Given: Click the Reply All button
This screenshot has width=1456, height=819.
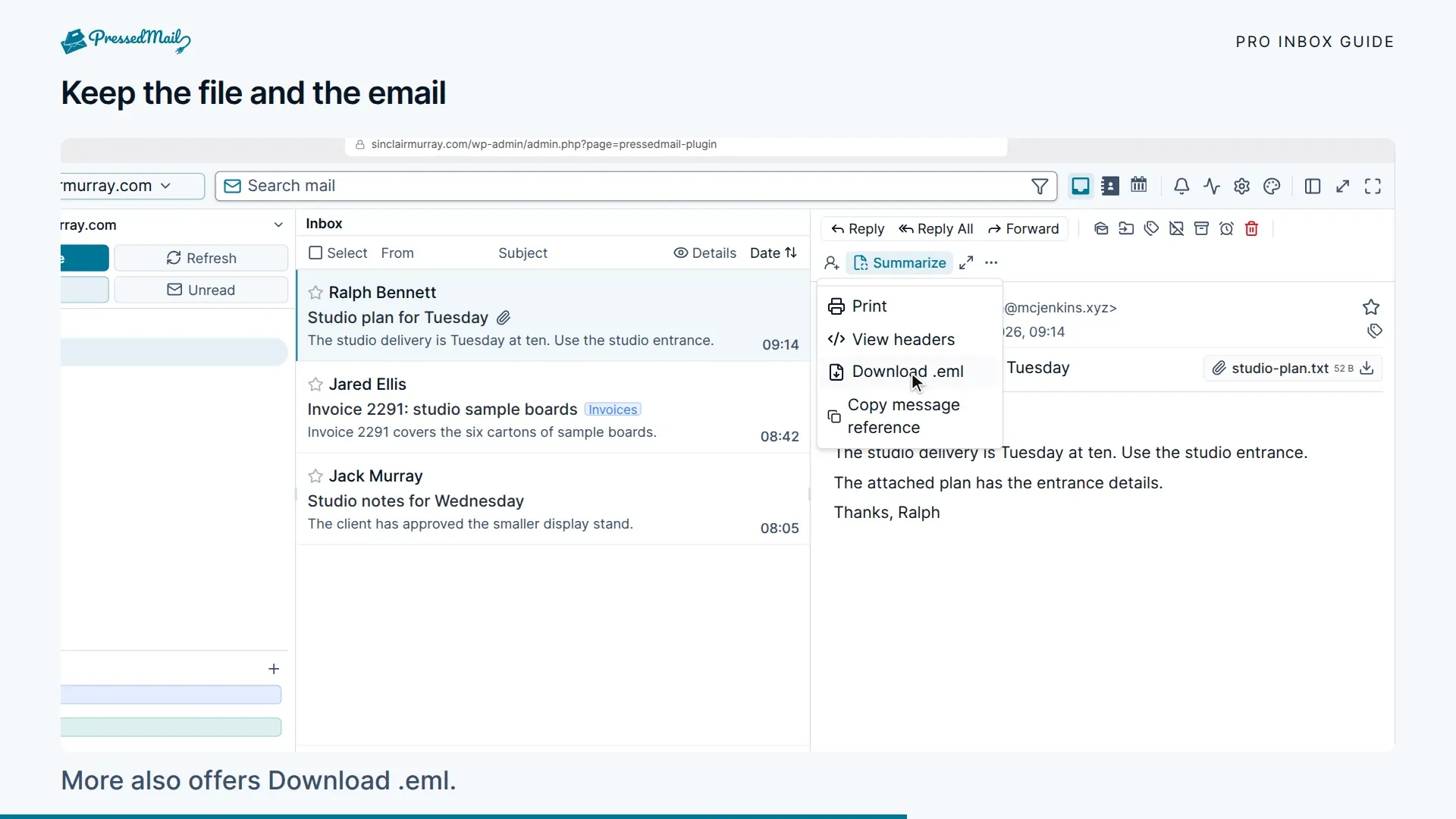Looking at the screenshot, I should [936, 229].
